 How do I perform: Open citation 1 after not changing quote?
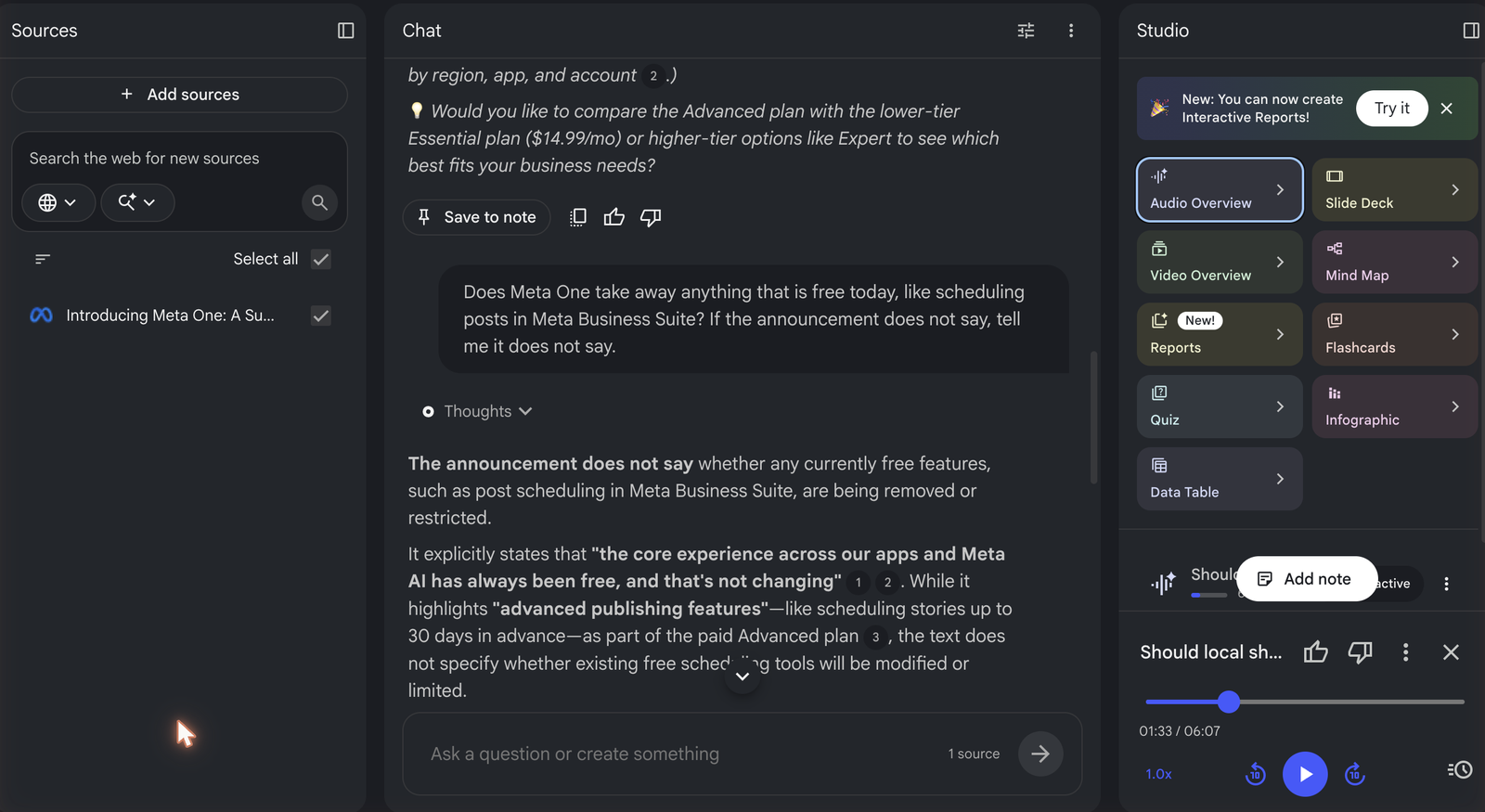[859, 582]
